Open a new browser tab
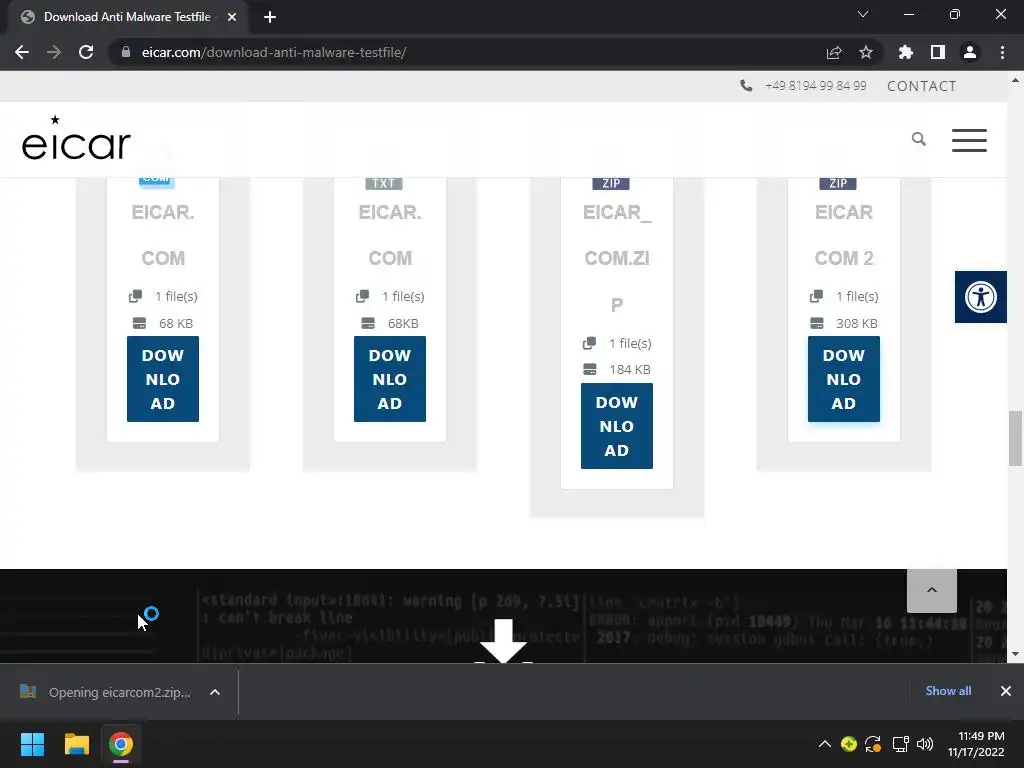The width and height of the screenshot is (1024, 768). (x=270, y=17)
